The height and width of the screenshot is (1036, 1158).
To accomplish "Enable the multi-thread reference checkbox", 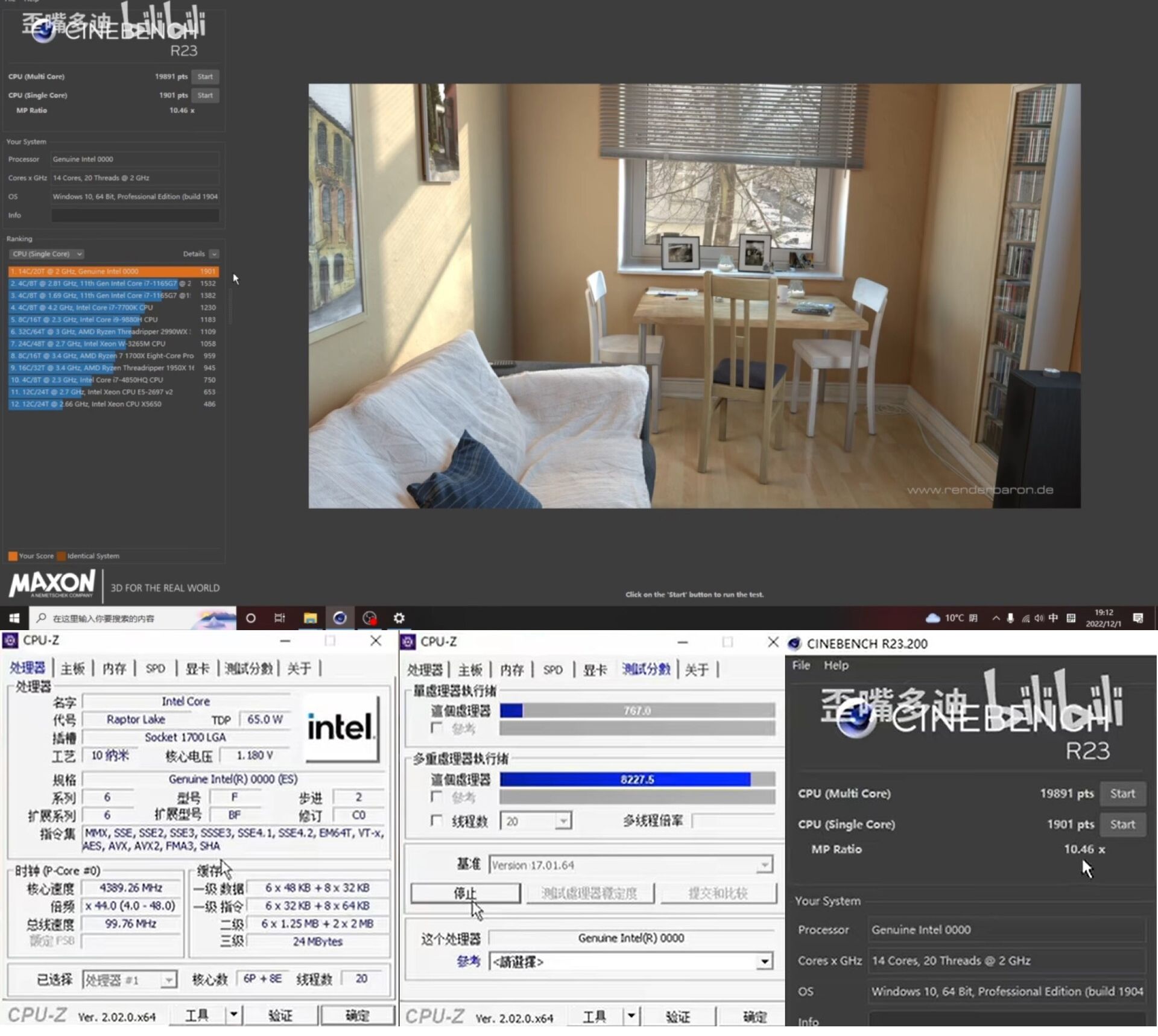I will [437, 797].
